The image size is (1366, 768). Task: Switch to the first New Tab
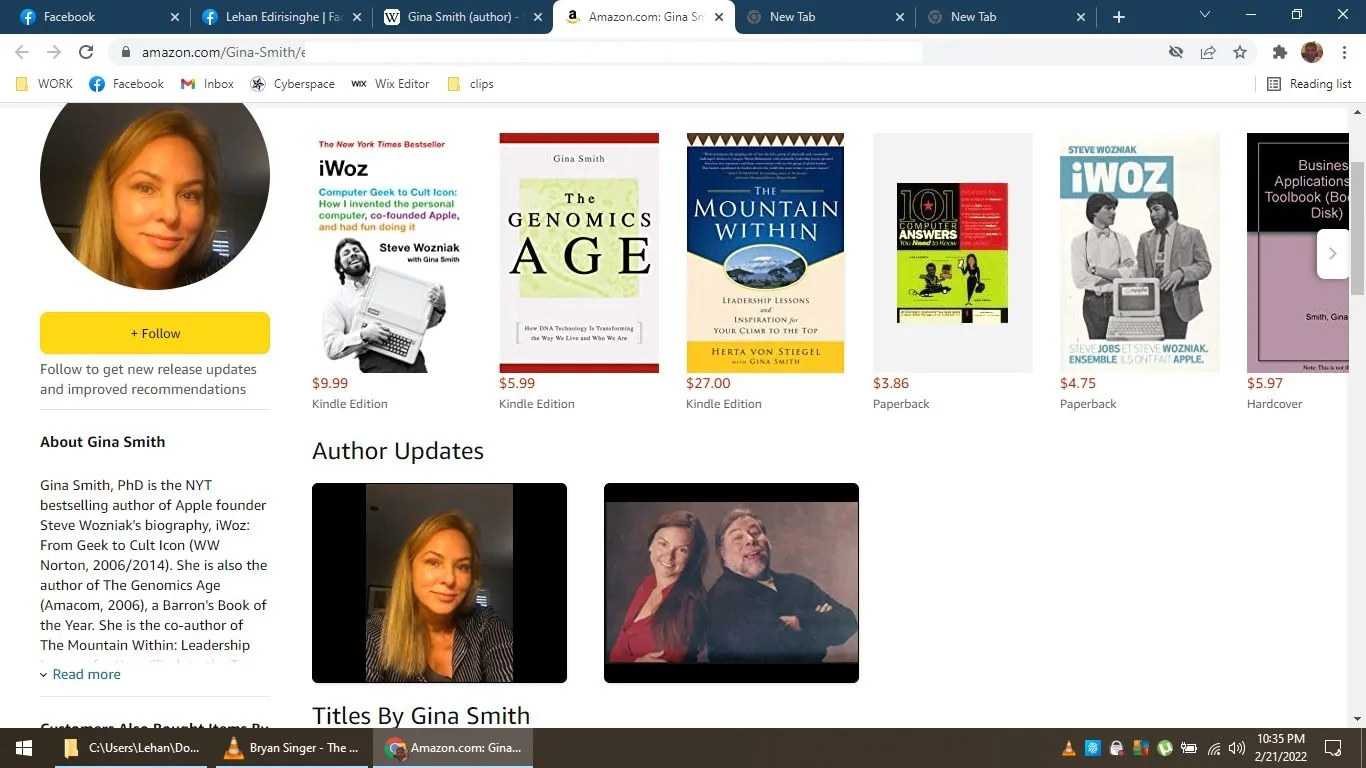[824, 17]
